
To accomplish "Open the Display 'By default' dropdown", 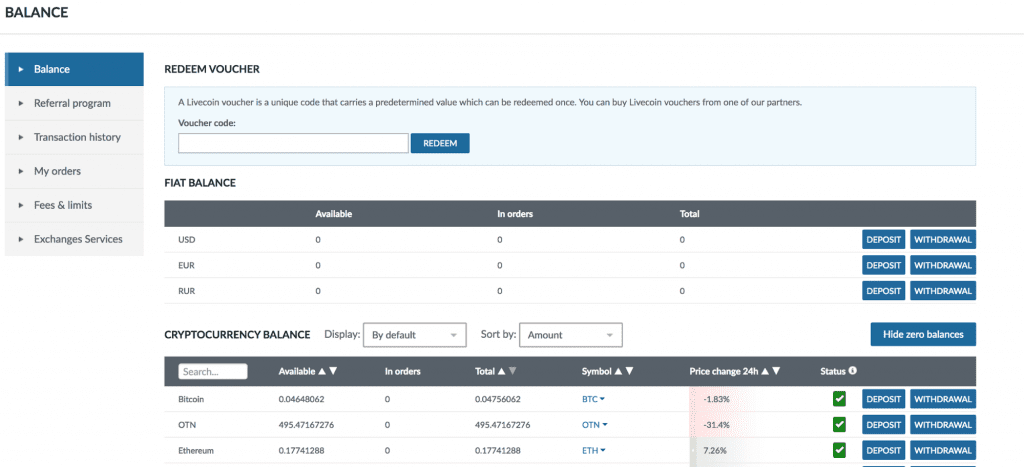I will click(x=415, y=334).
